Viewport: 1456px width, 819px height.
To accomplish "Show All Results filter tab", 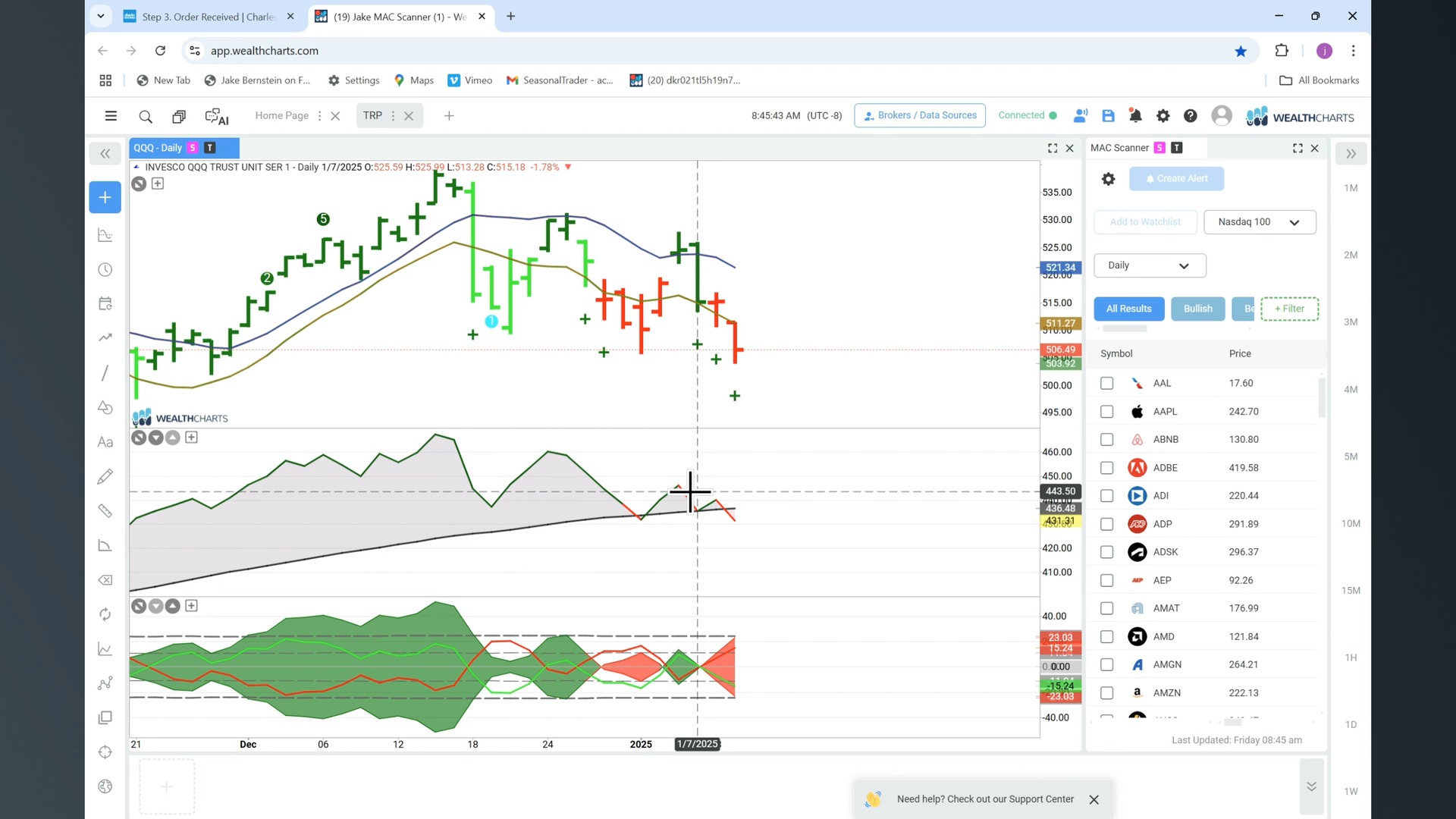I will 1128,309.
